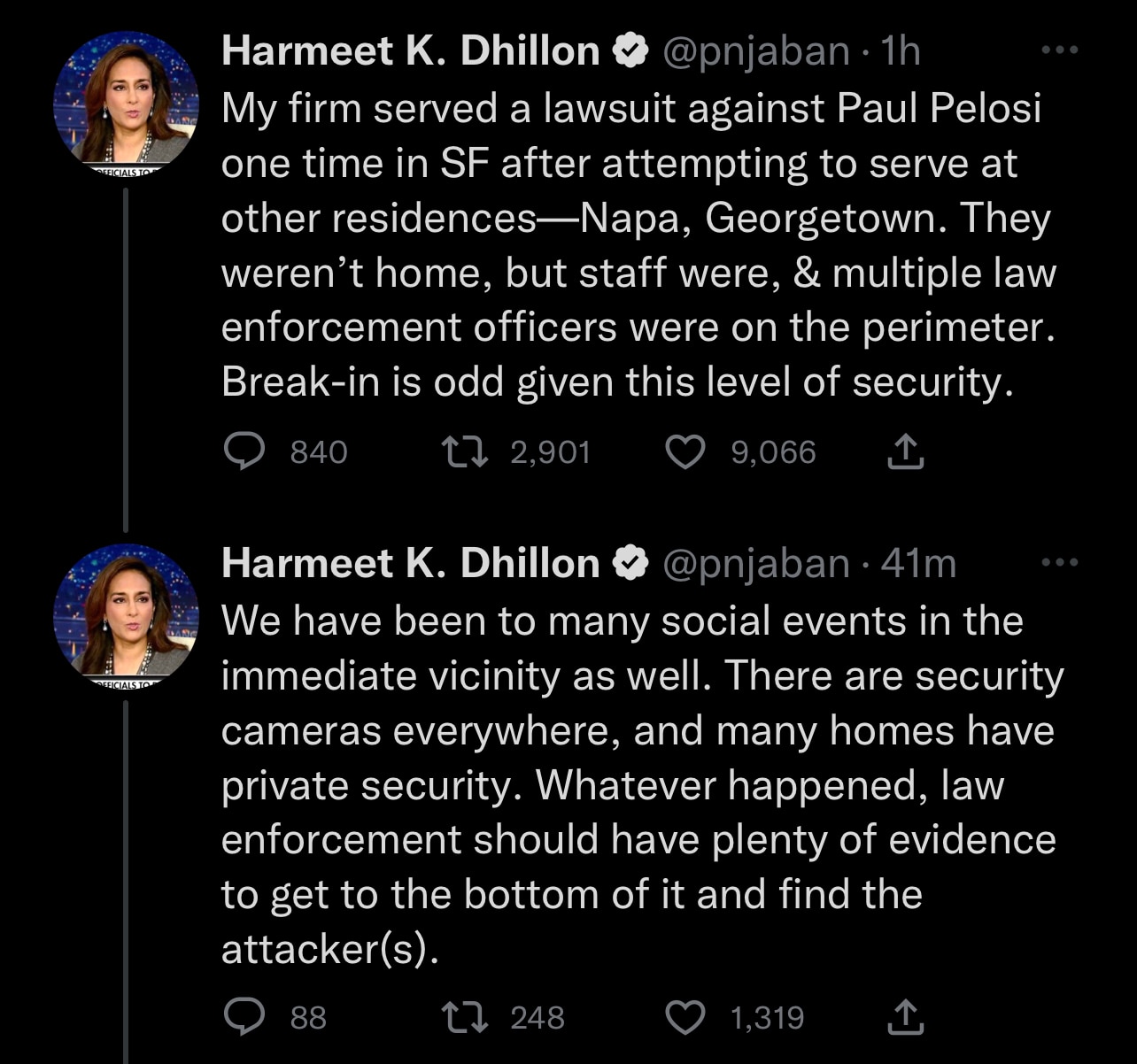Open the share icon on the first tweet

(904, 451)
